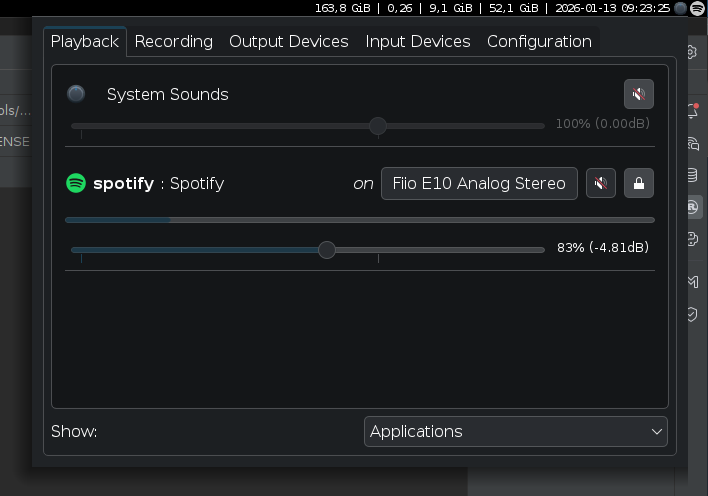
Task: Click the System Sounds speaker icon
Action: 77,94
